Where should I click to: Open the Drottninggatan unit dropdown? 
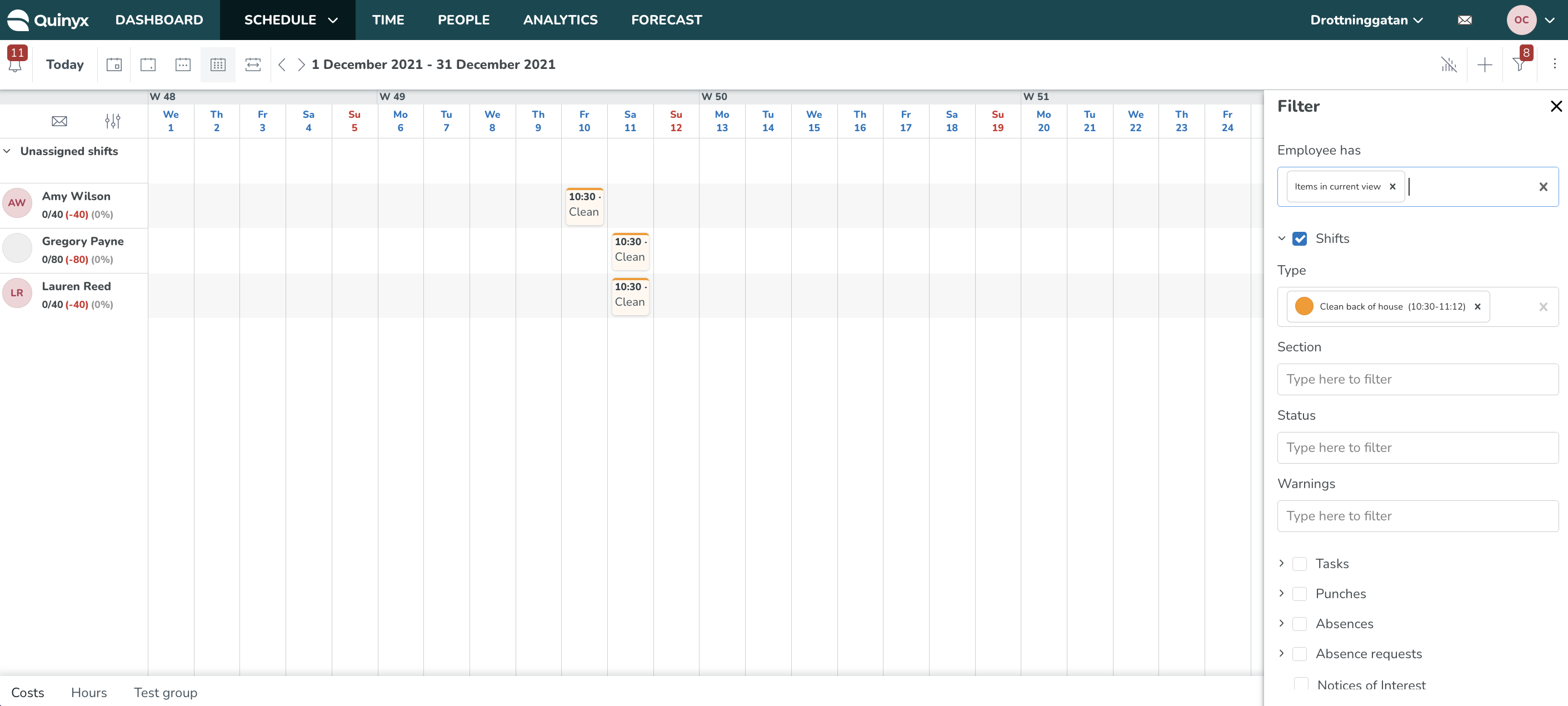1366,20
